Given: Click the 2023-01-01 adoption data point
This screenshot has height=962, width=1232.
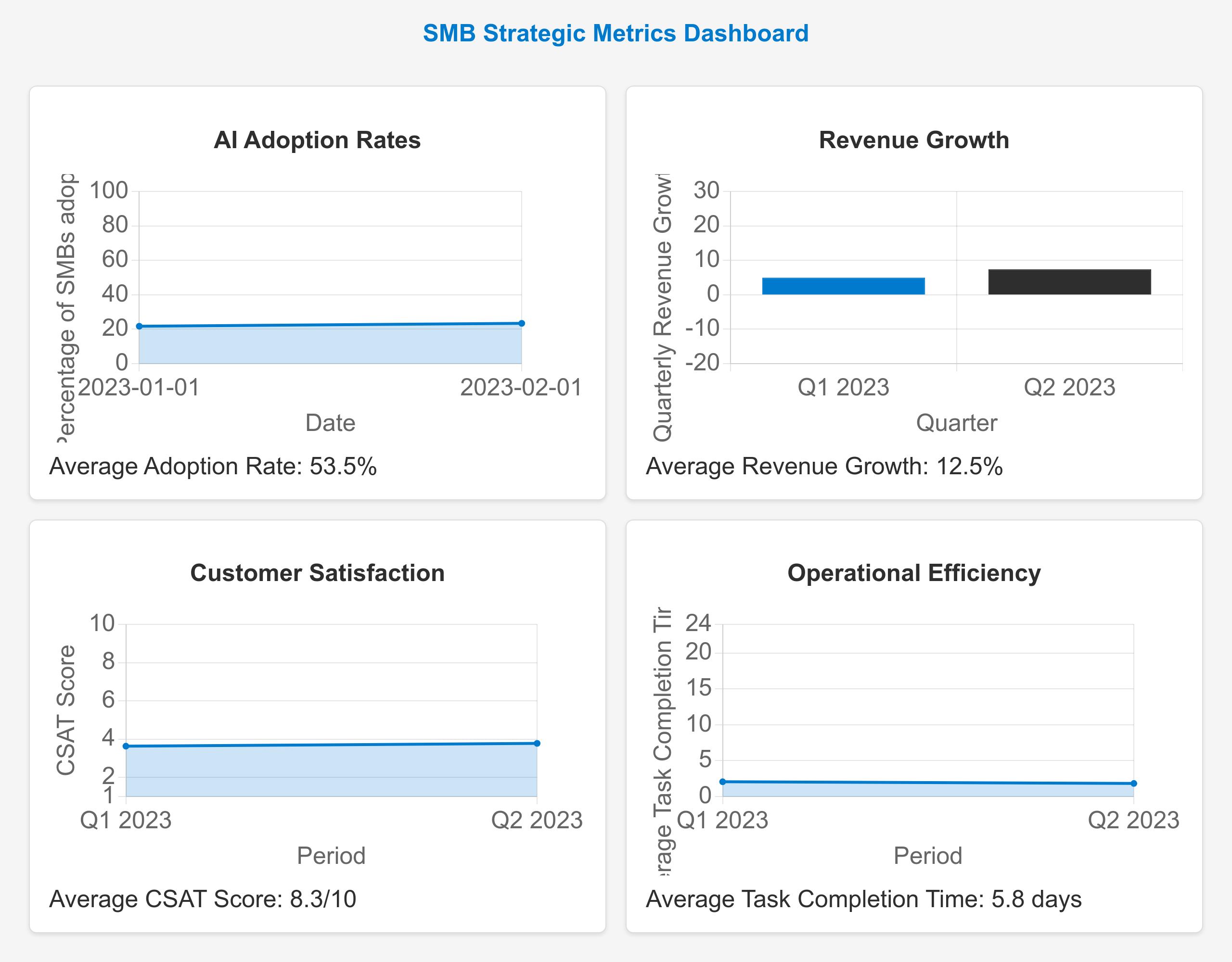Looking at the screenshot, I should pos(140,327).
